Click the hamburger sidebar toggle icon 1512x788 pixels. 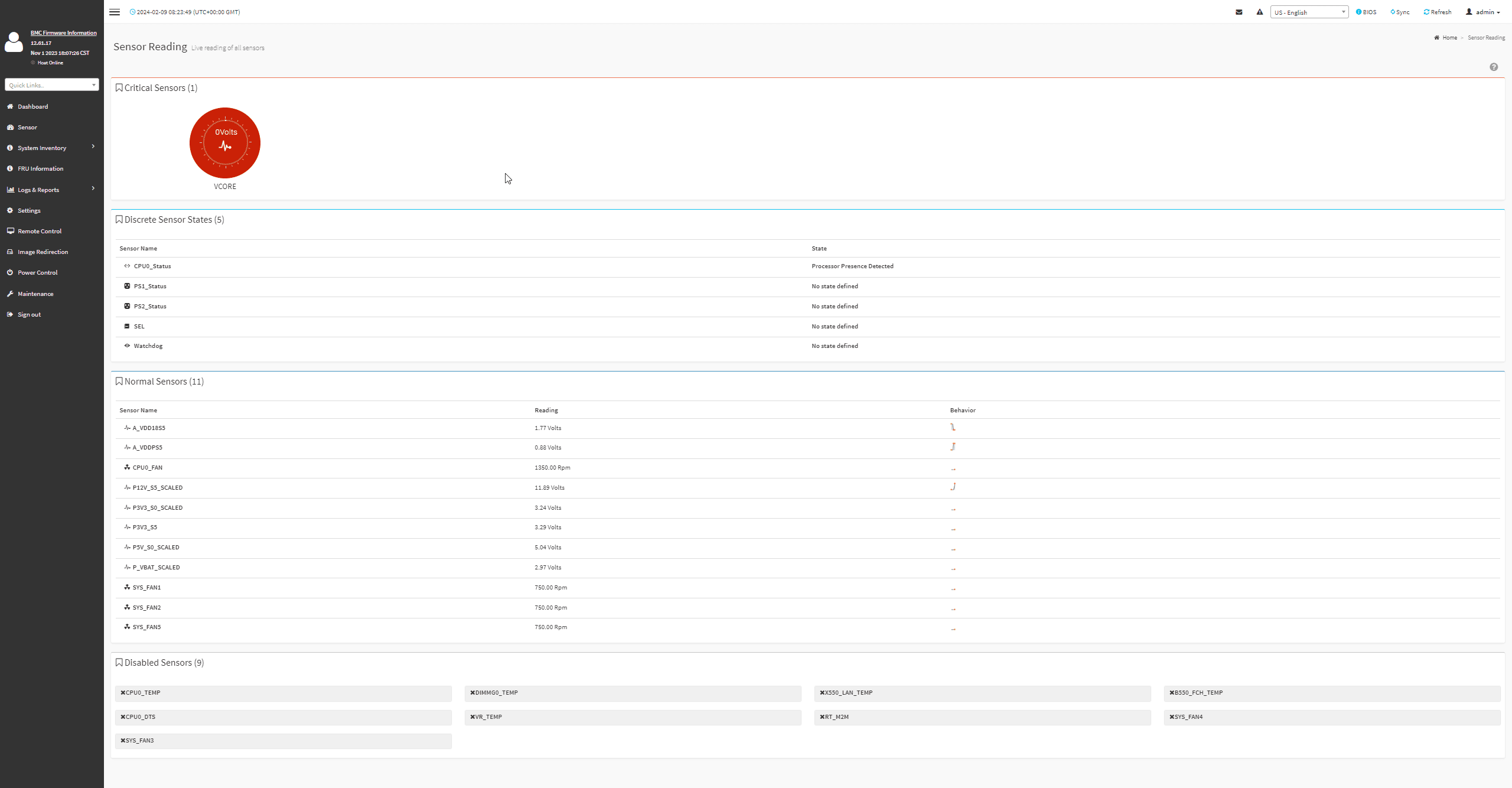(115, 12)
